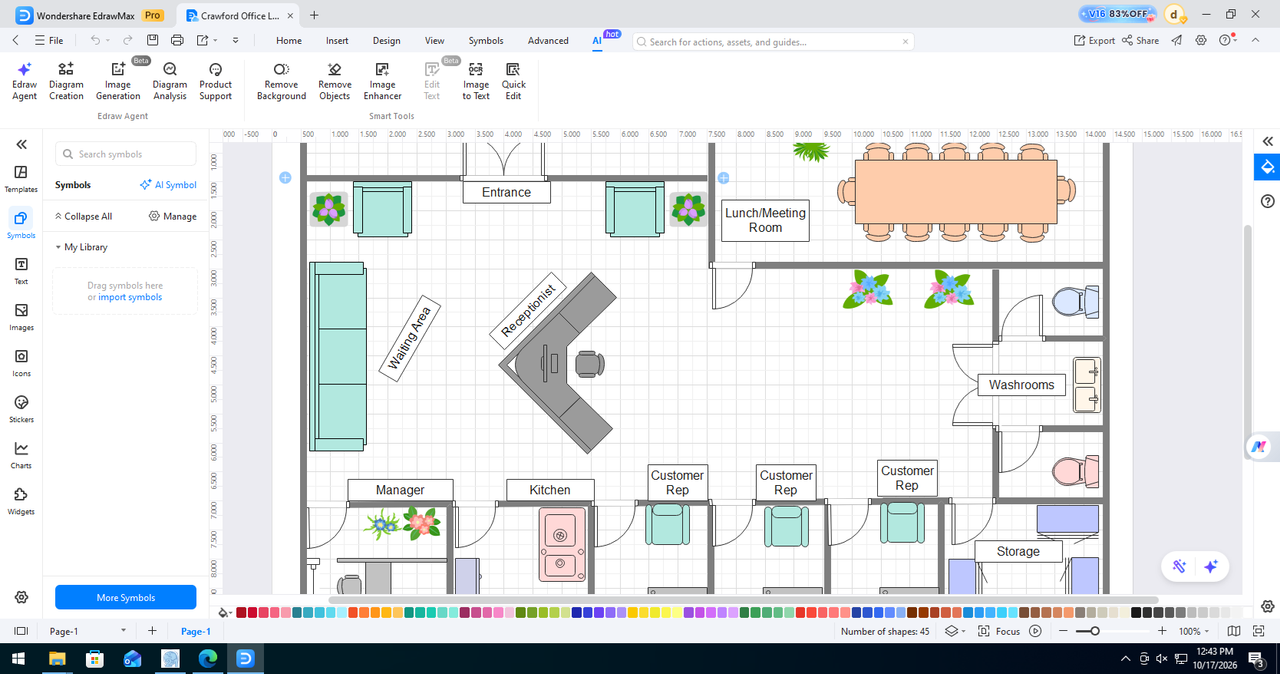Open the Insert ribbon tab
The image size is (1280, 674).
(337, 41)
